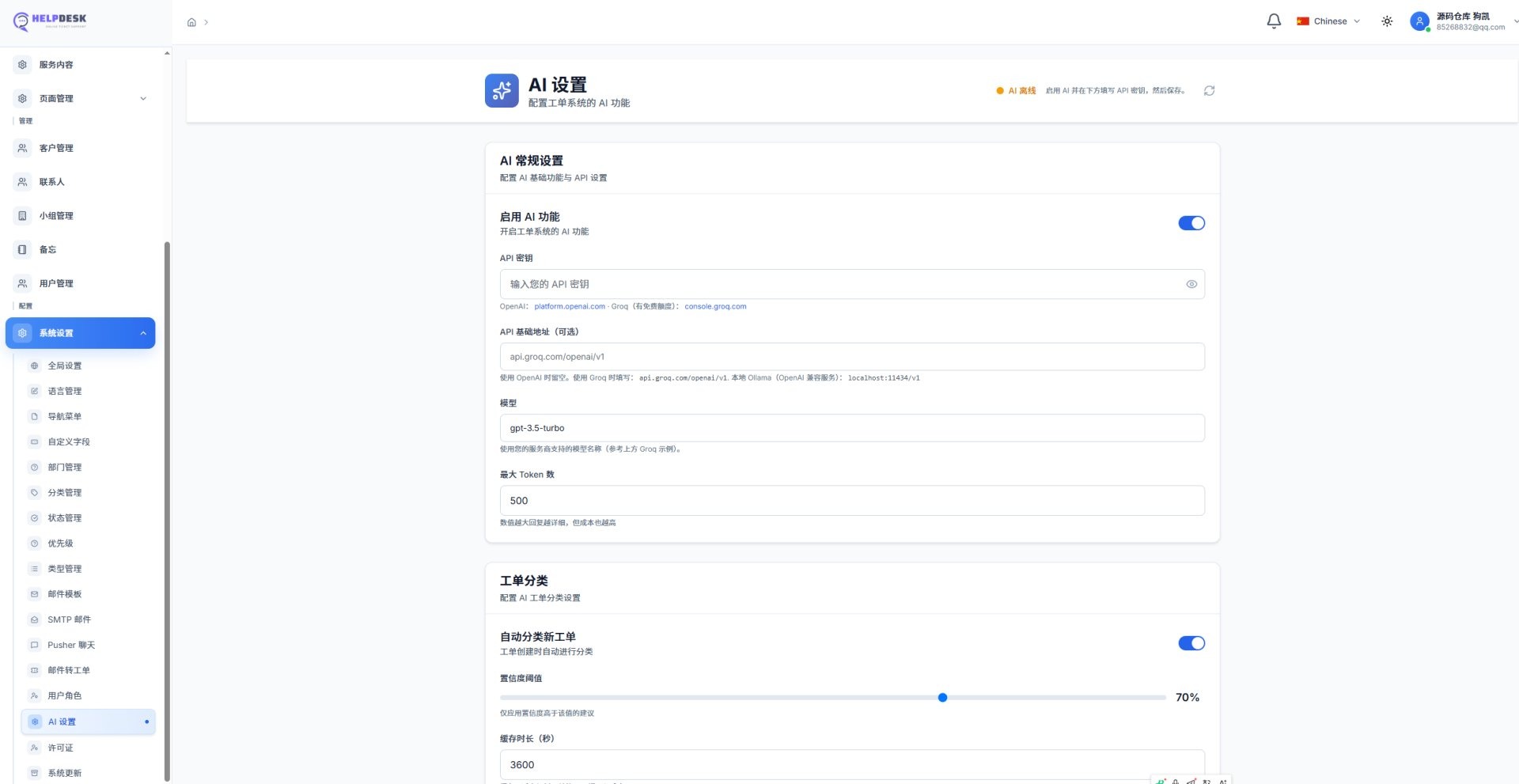The height and width of the screenshot is (784, 1519).
Task: Click 备忘 sidebar icon
Action: coord(22,249)
